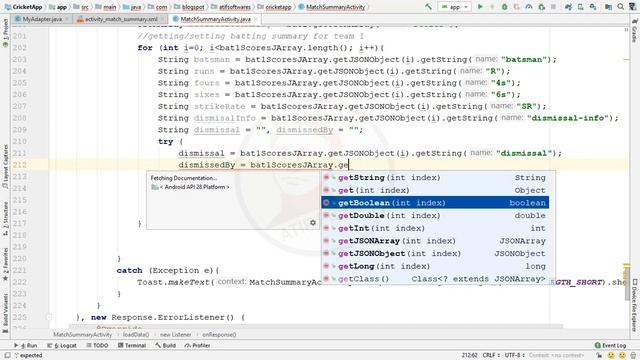Click CricketApp in the navigation bar
640x360 pixels.
coord(23,7)
